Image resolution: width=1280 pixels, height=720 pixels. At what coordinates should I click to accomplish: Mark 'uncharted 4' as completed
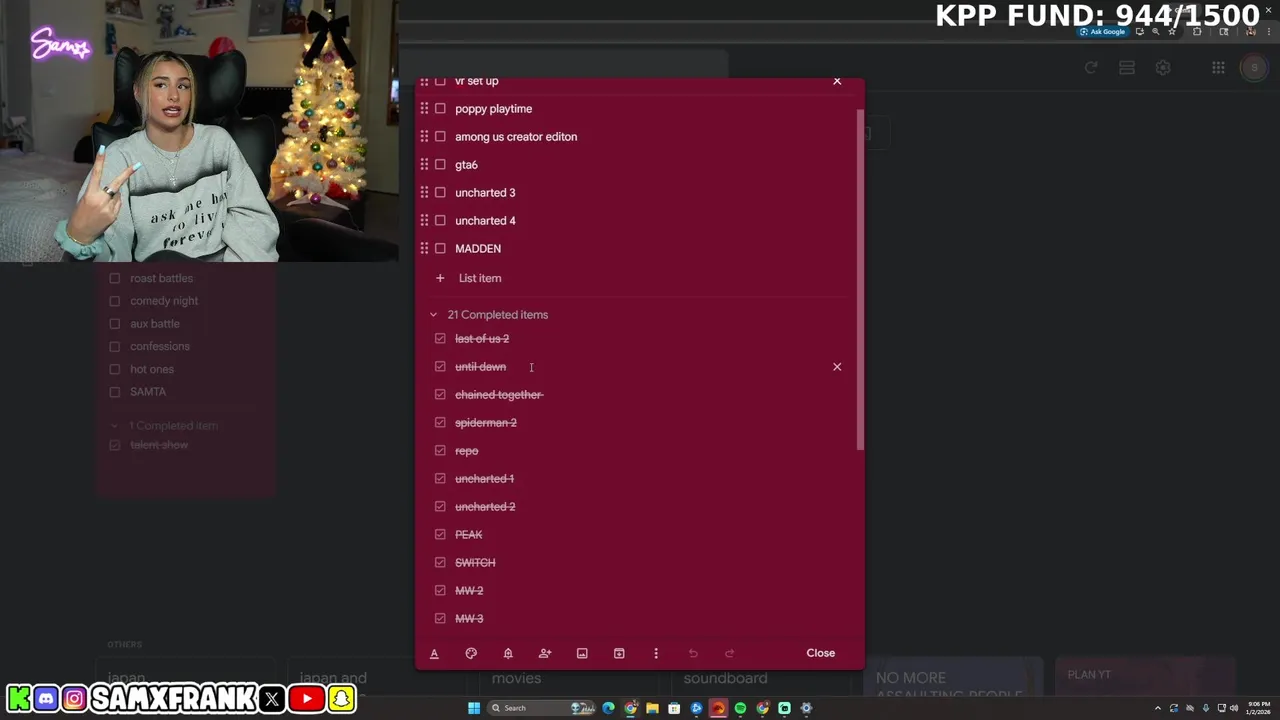pos(440,220)
